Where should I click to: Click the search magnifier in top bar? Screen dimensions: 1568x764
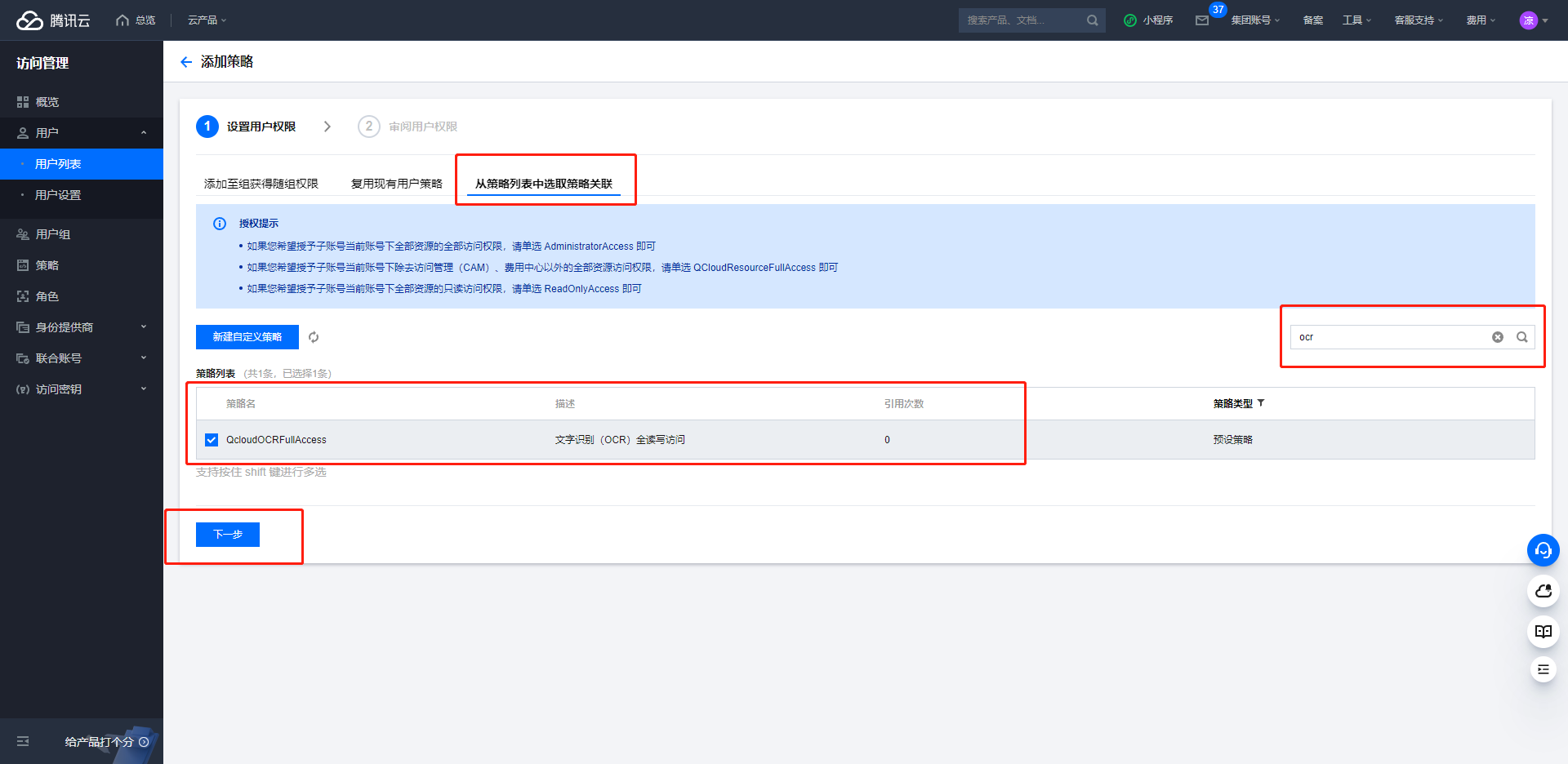coord(1092,20)
